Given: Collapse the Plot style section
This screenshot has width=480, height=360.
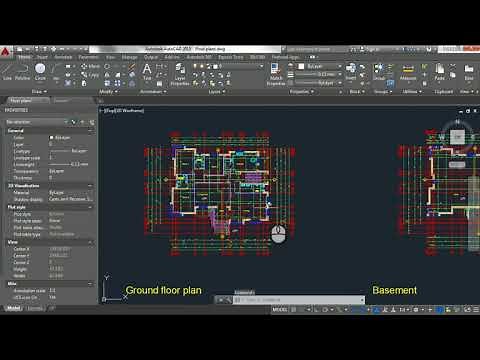Looking at the screenshot, I should 90,207.
